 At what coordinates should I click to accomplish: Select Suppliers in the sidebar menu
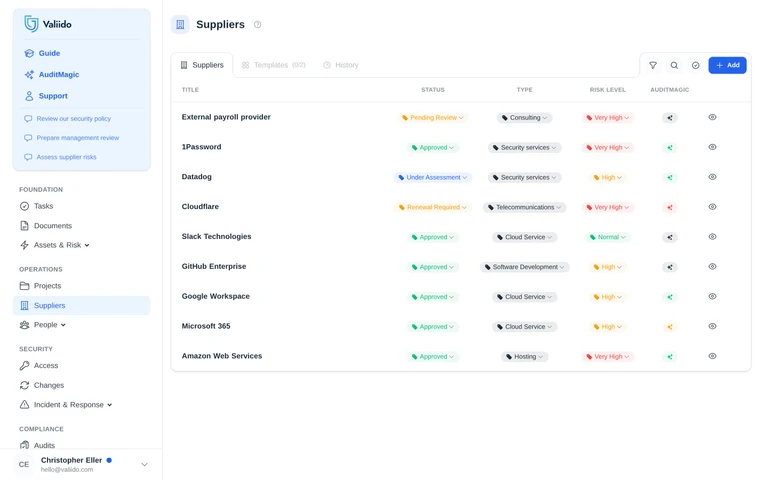point(81,305)
